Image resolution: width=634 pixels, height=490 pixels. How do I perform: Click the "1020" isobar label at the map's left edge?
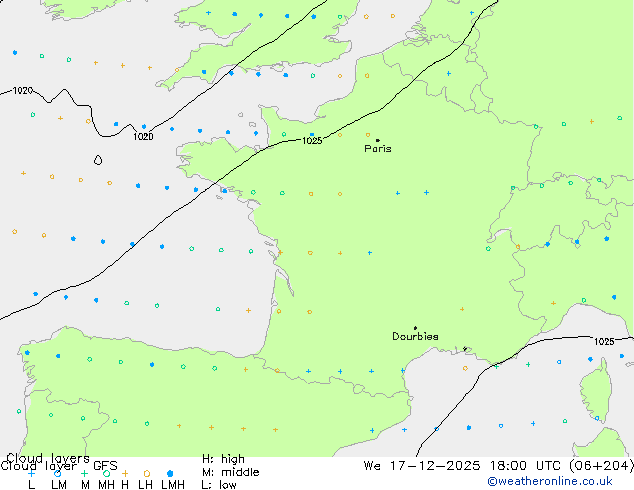point(23,91)
